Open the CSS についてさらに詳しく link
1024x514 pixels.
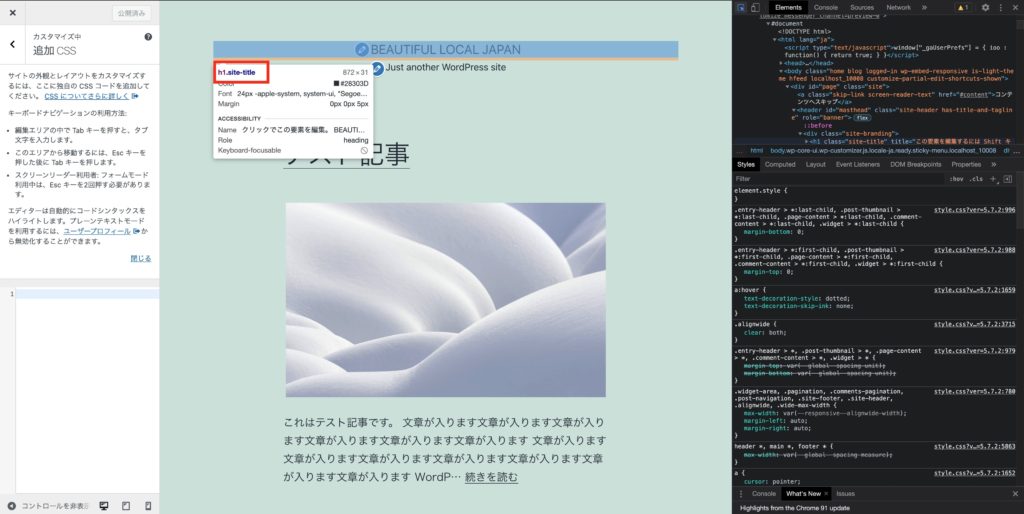(91, 96)
